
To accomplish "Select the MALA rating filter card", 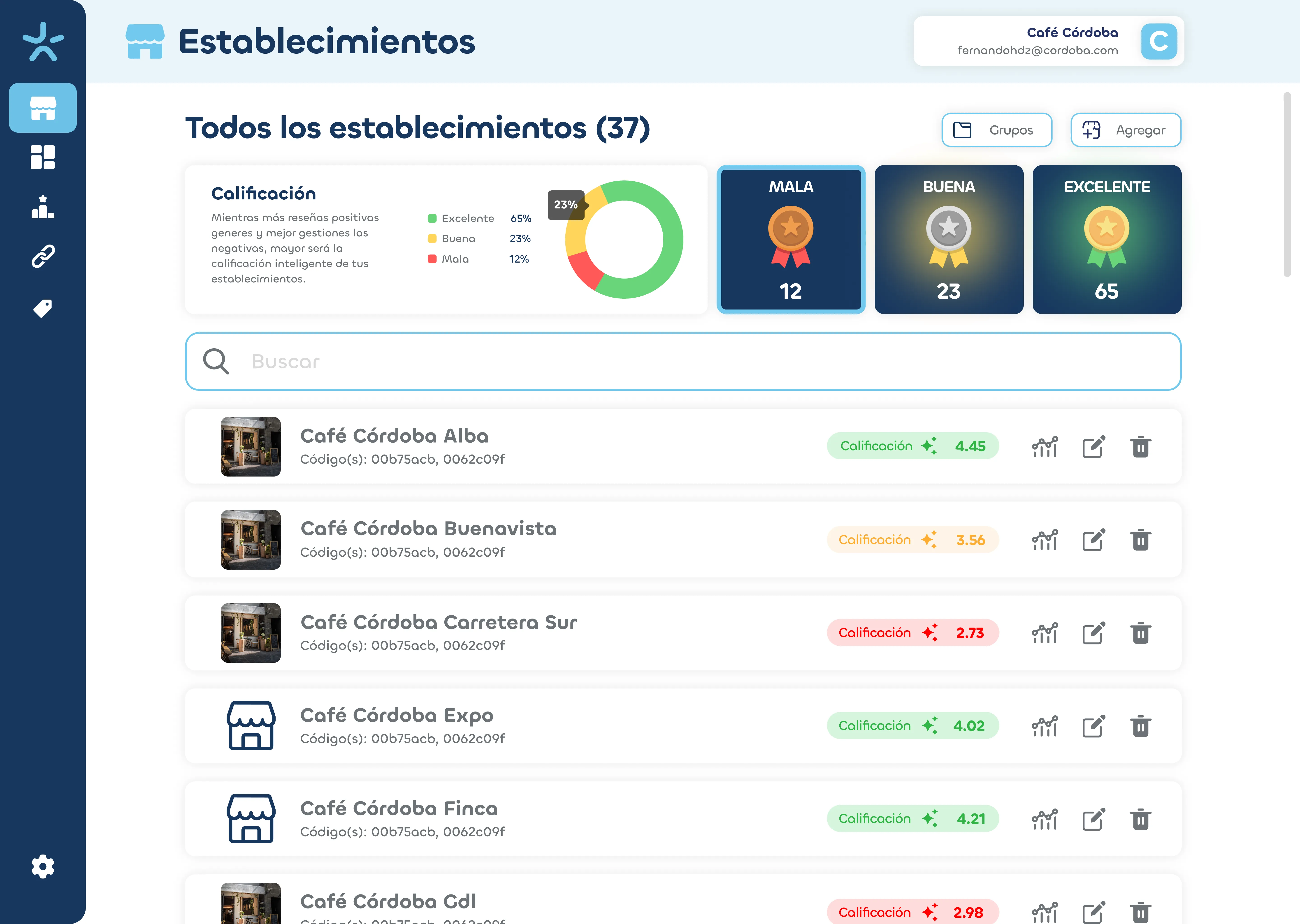I will [791, 240].
